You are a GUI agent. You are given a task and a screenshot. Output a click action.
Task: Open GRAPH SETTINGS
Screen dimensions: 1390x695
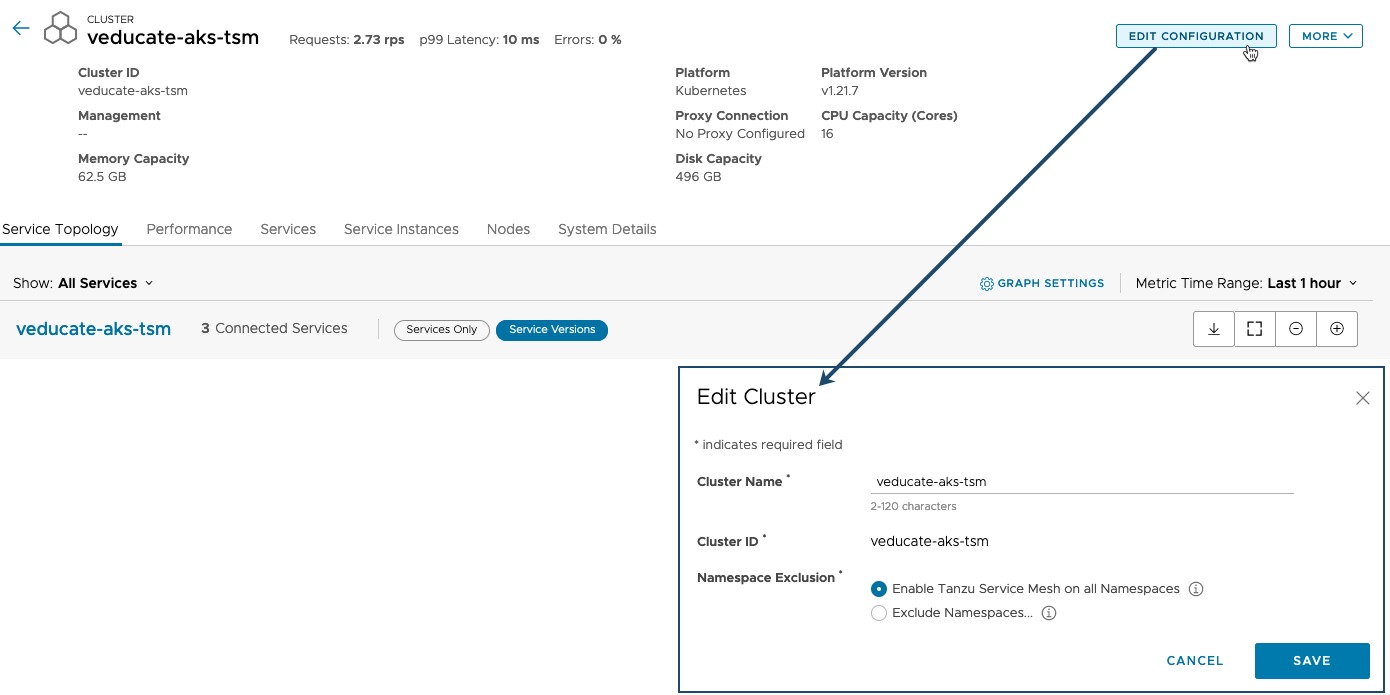coord(1042,284)
